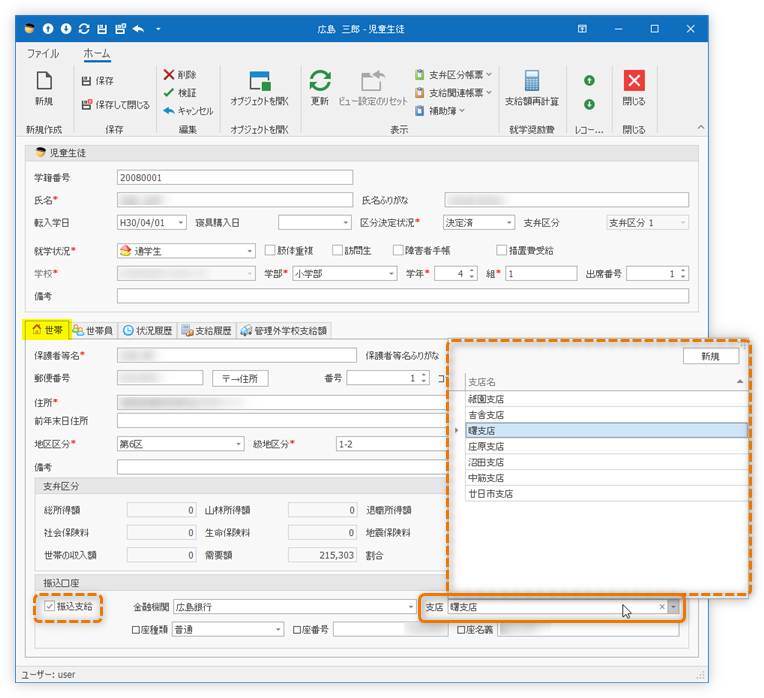Select 吉舎支店 in the branch list

607,415
